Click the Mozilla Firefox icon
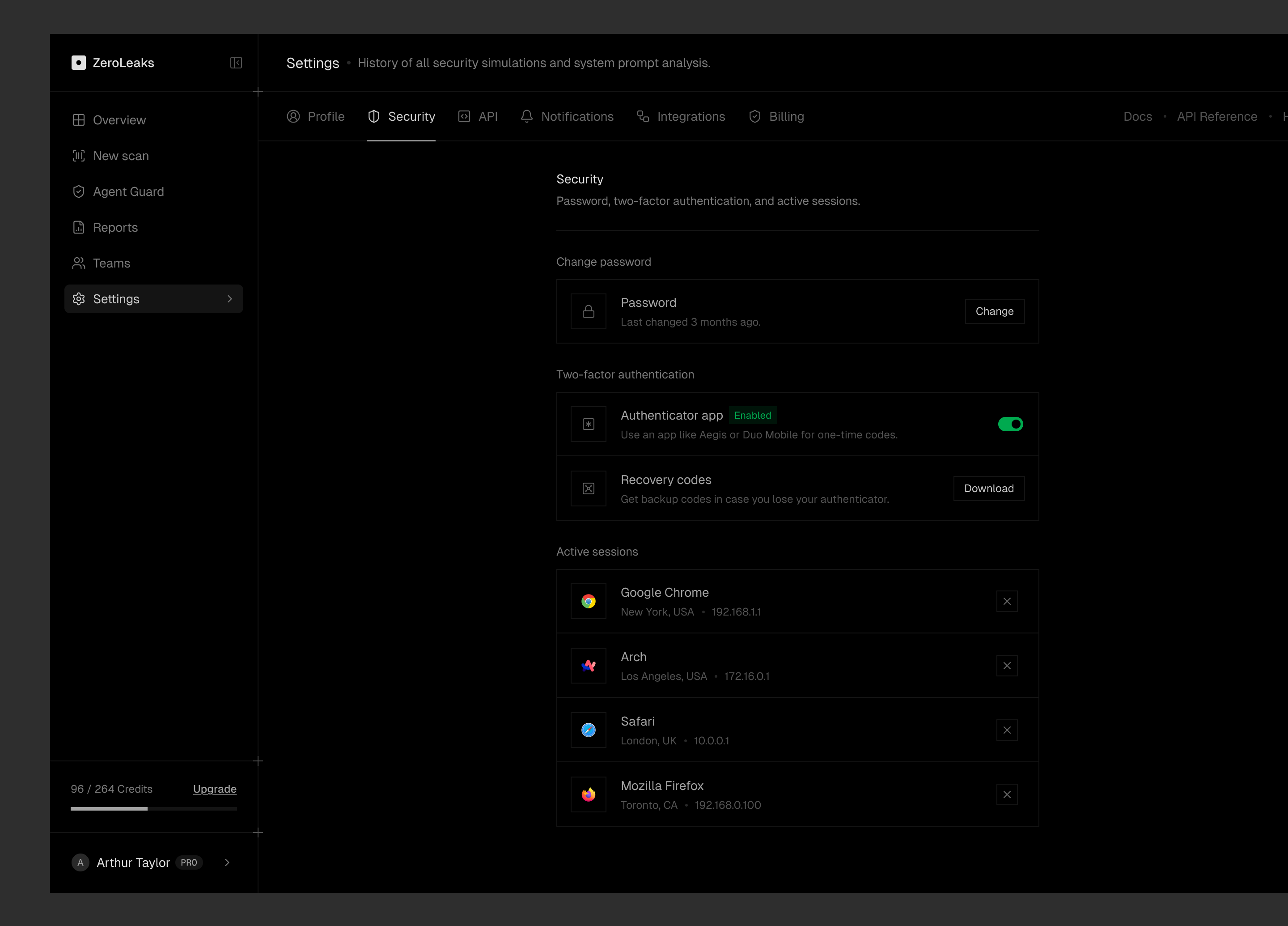Viewport: 1288px width, 926px height. coord(589,795)
